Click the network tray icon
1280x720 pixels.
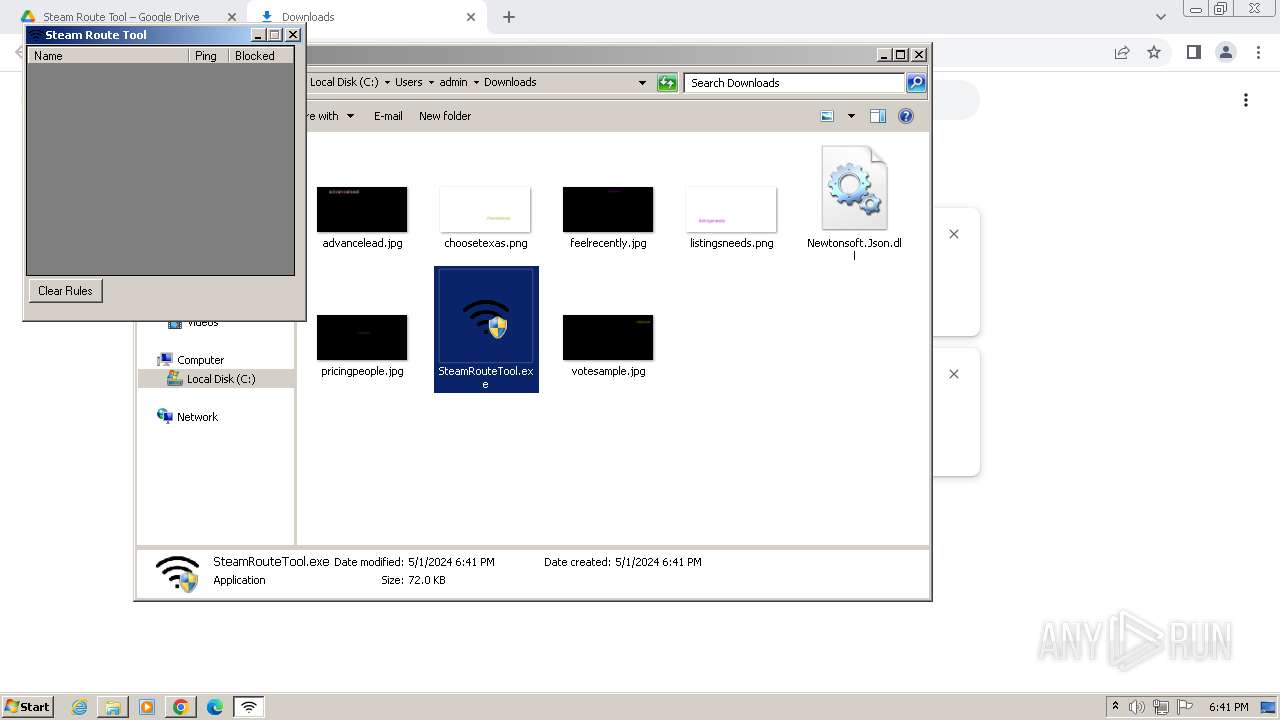point(1161,707)
